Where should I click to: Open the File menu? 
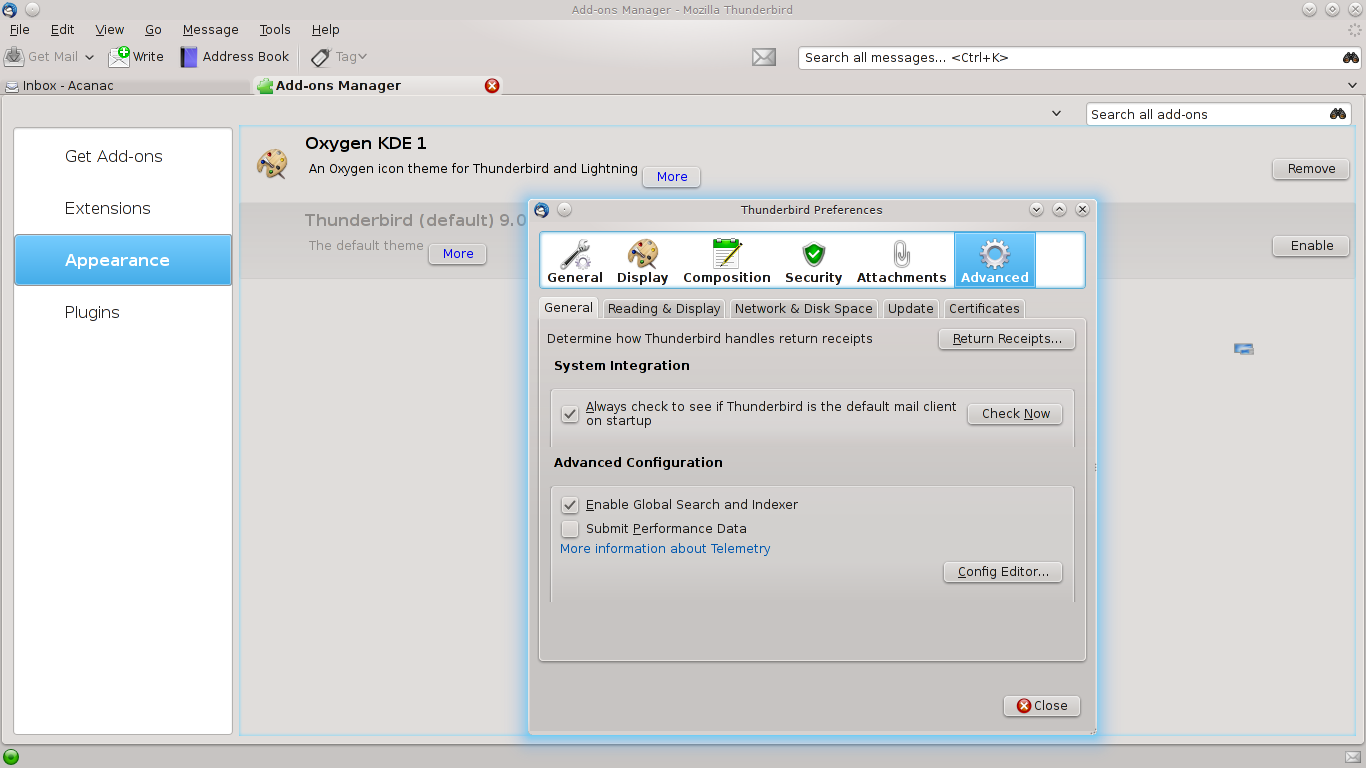tap(19, 30)
